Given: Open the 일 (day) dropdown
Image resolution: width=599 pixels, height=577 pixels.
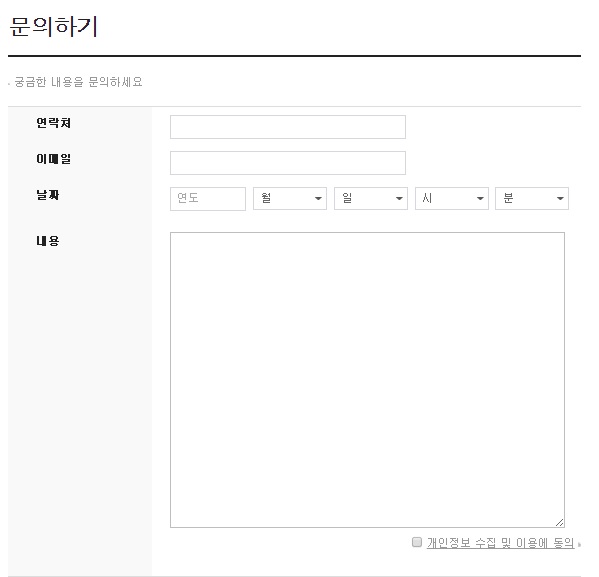Looking at the screenshot, I should pyautogui.click(x=371, y=198).
